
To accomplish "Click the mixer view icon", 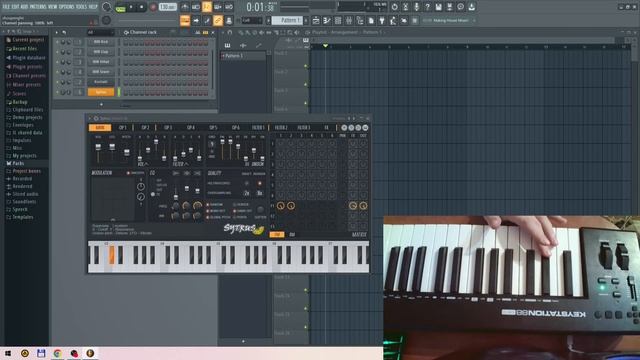I will tap(349, 20).
